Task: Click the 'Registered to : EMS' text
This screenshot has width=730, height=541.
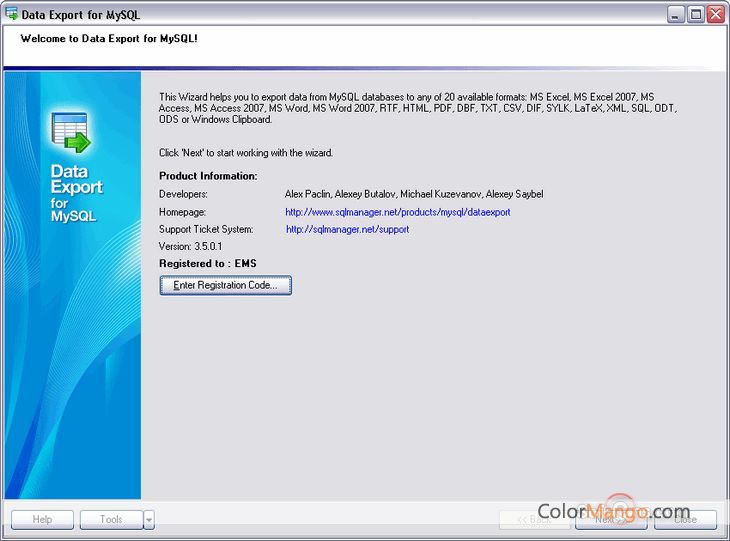Action: 208,264
